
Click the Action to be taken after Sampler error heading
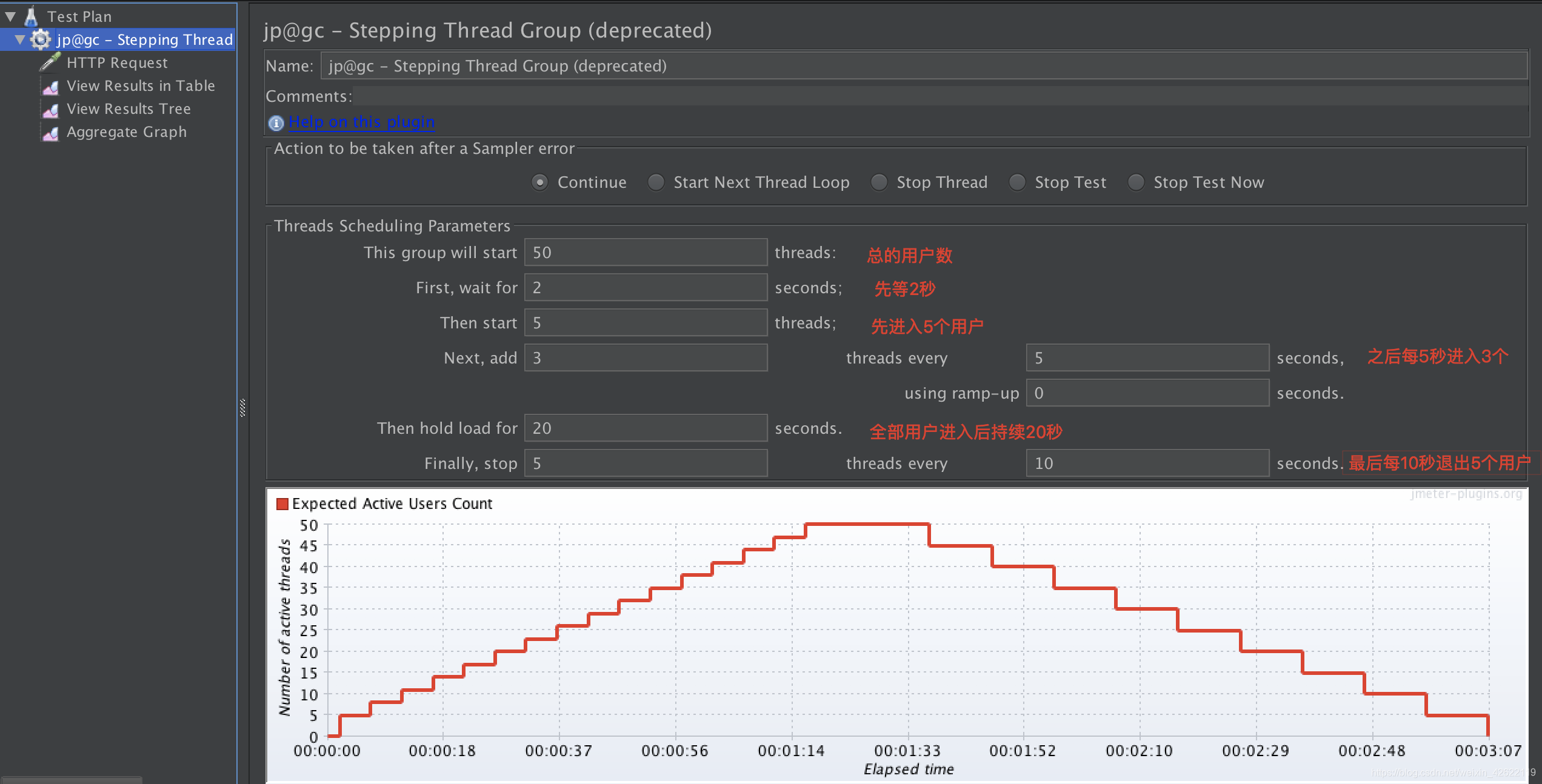point(424,148)
